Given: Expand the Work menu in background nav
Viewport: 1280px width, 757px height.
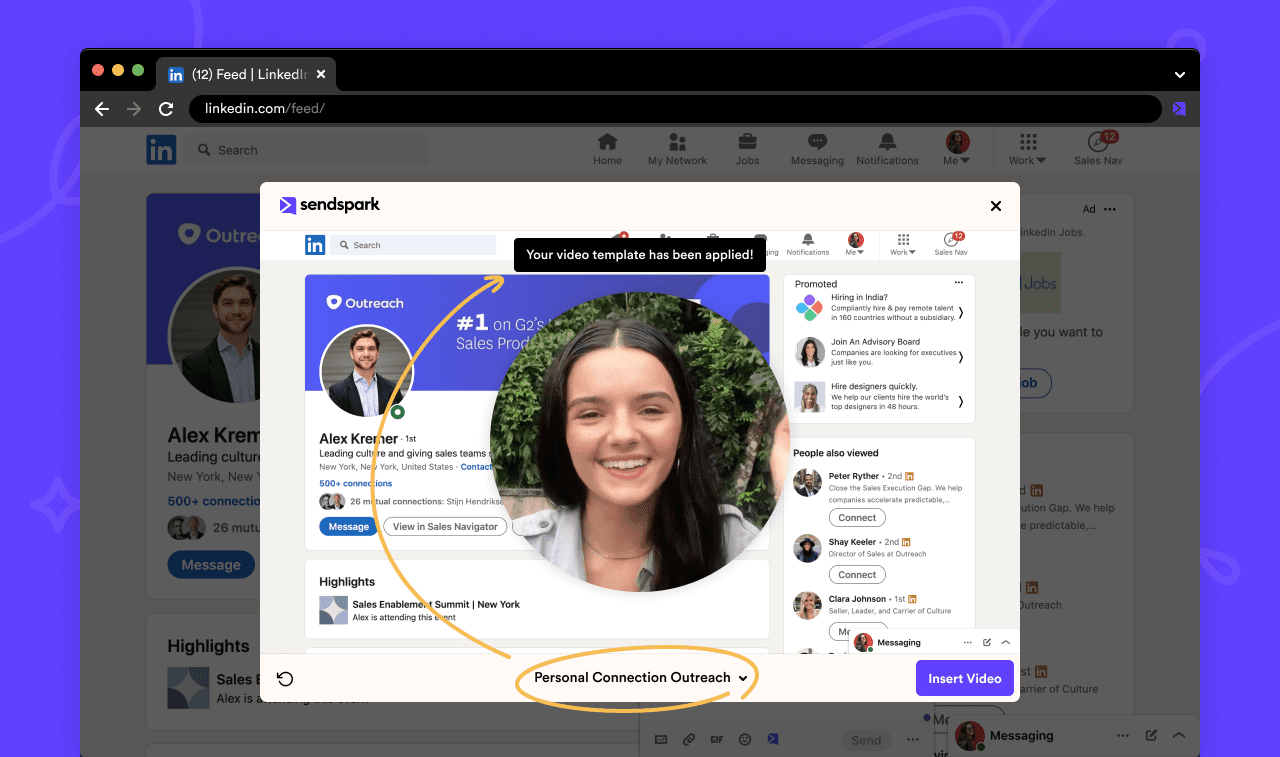Looking at the screenshot, I should (x=1027, y=149).
